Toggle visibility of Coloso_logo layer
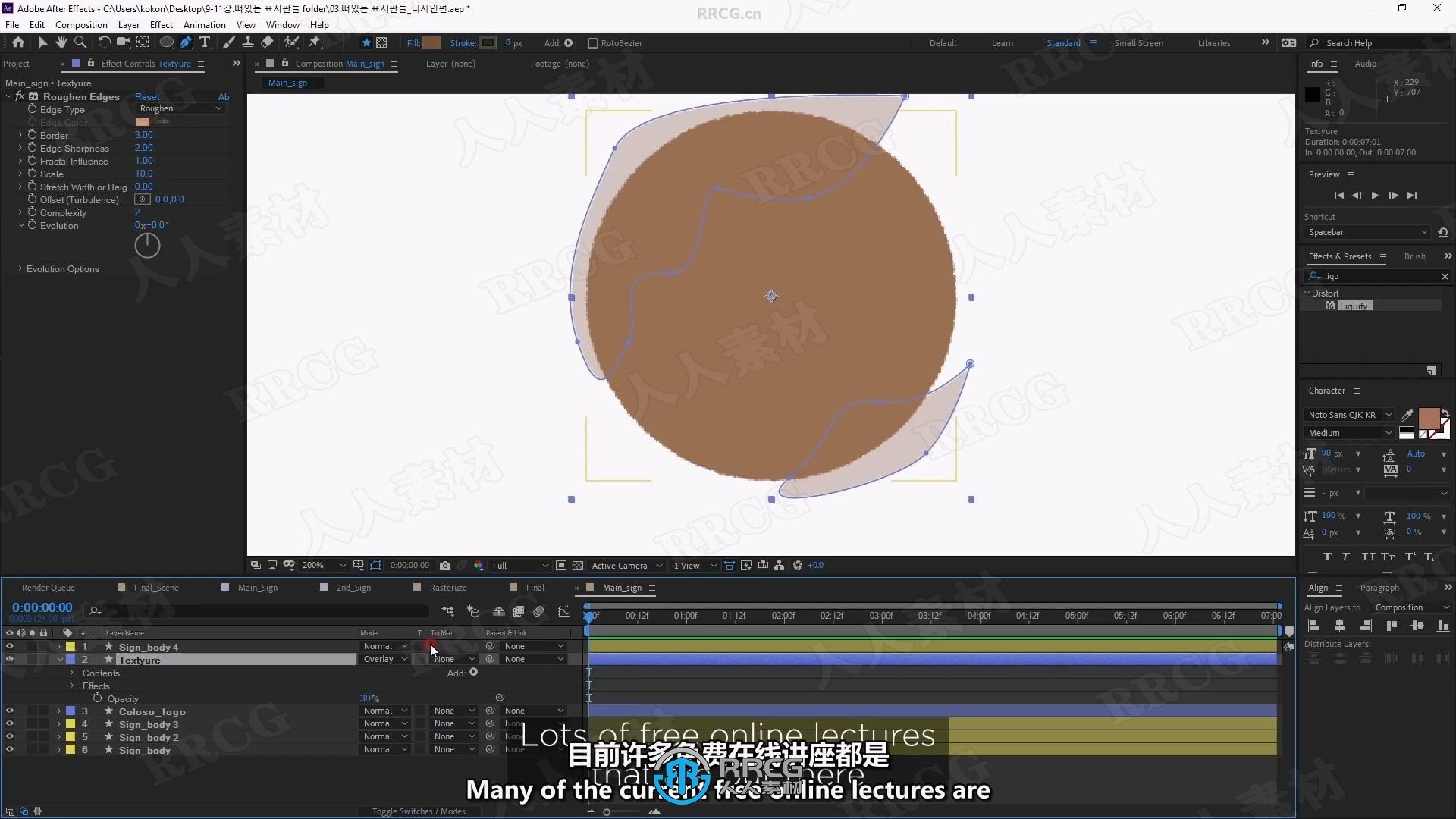 [x=9, y=711]
